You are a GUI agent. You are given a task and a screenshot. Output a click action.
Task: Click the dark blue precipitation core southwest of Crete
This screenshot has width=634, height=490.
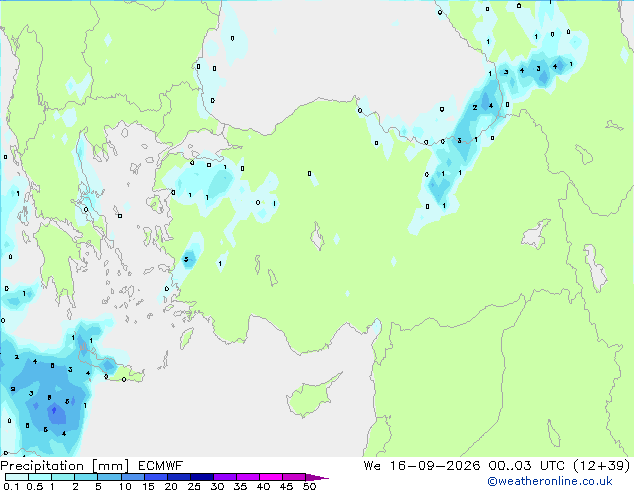[x=56, y=413]
